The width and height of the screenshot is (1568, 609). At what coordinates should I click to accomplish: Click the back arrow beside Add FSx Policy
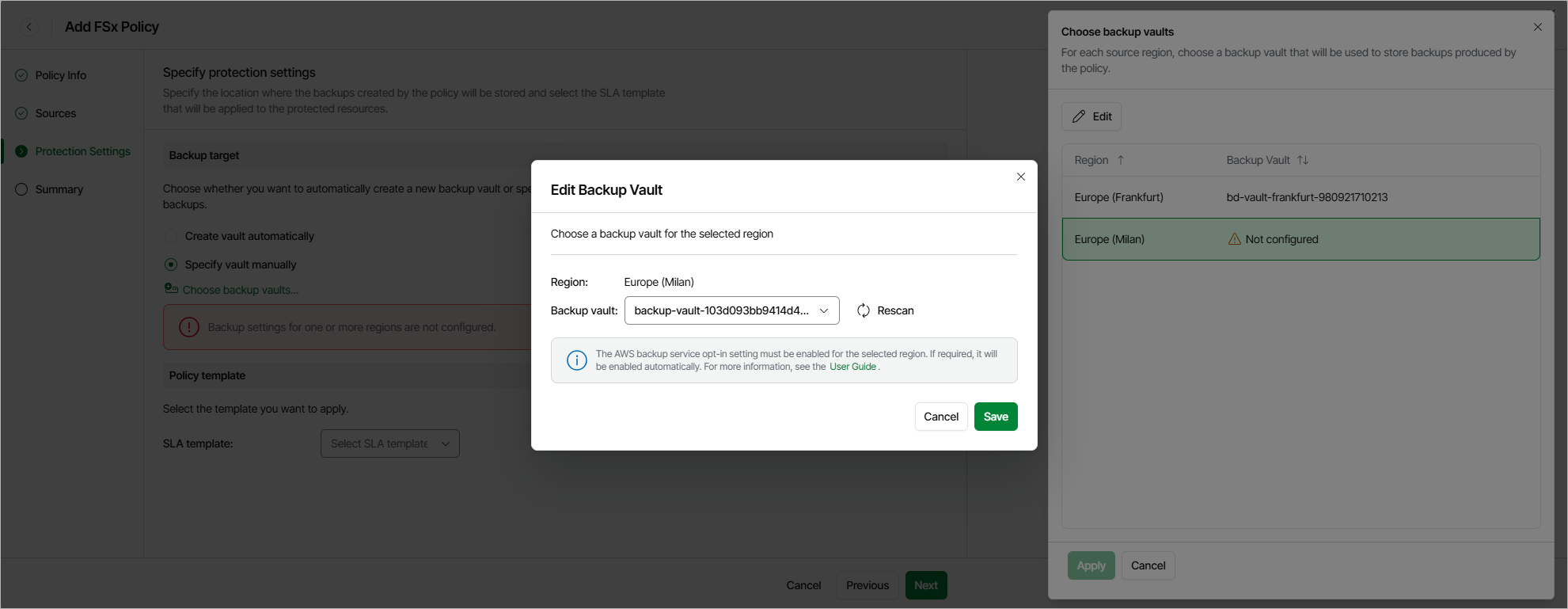[x=29, y=27]
